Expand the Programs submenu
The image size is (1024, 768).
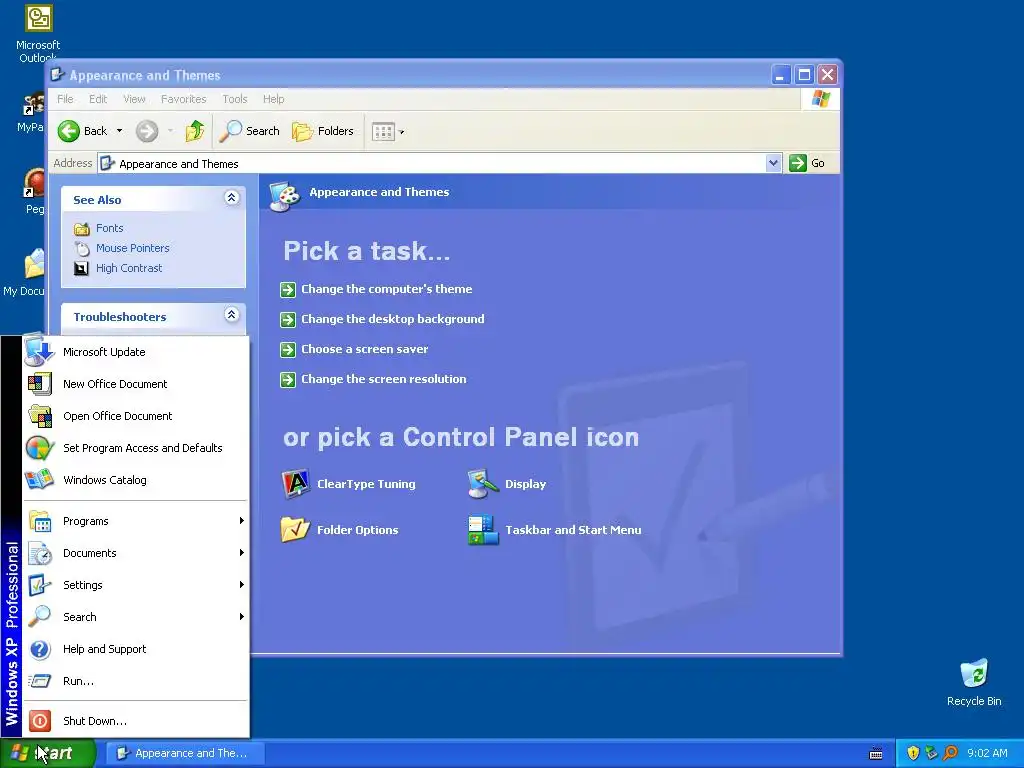(136, 521)
